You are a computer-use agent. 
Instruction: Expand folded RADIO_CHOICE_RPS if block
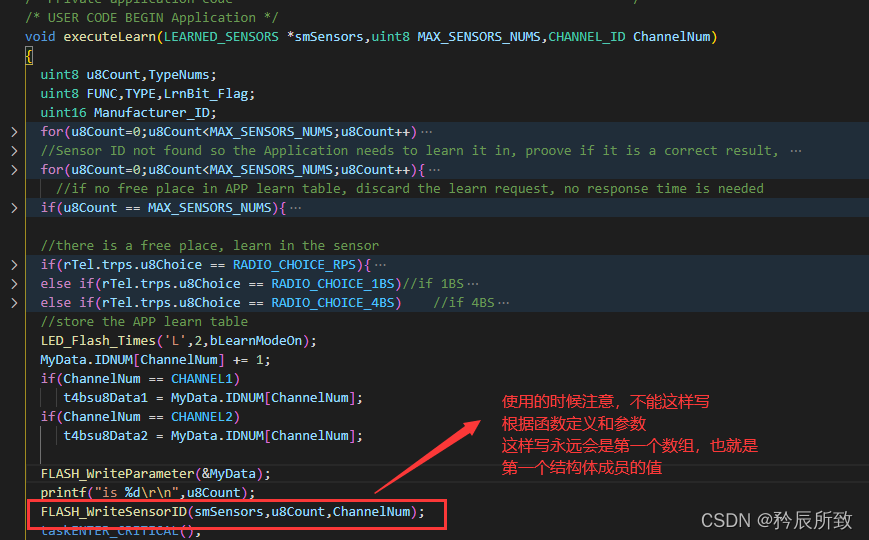pos(14,265)
